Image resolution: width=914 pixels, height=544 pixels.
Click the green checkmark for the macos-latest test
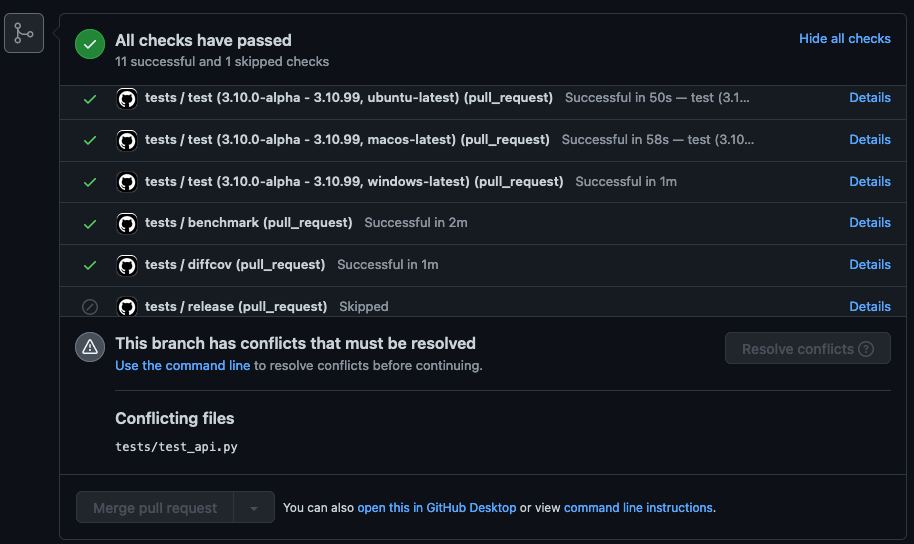coord(90,140)
